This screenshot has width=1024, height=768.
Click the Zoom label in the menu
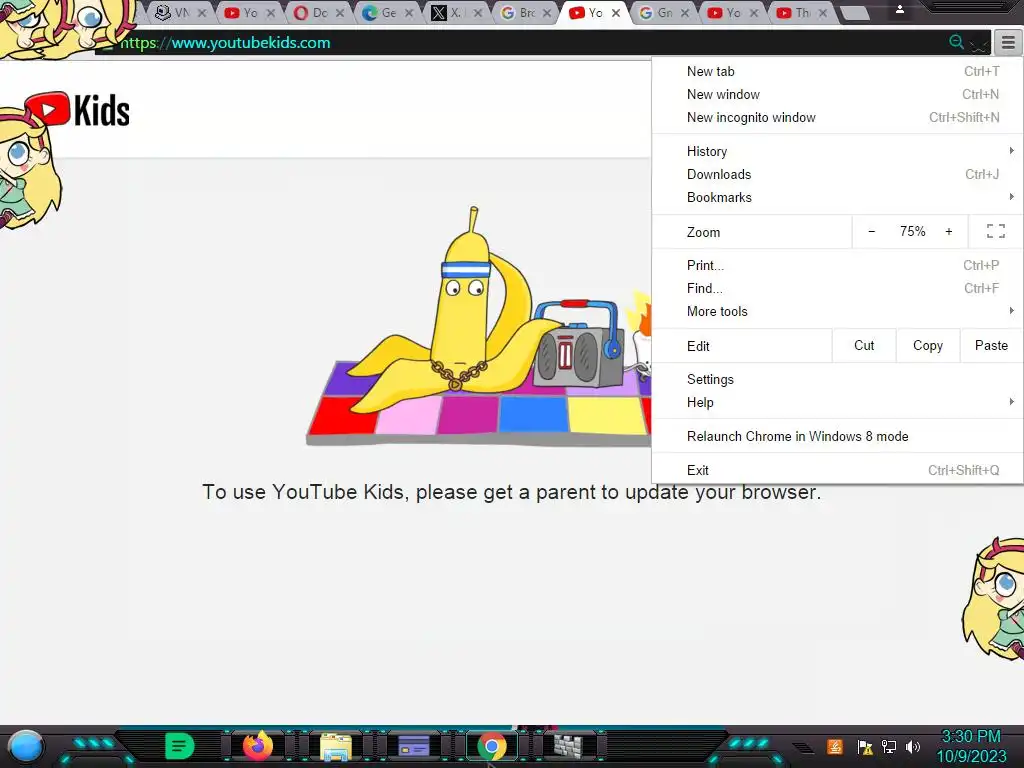(x=703, y=232)
